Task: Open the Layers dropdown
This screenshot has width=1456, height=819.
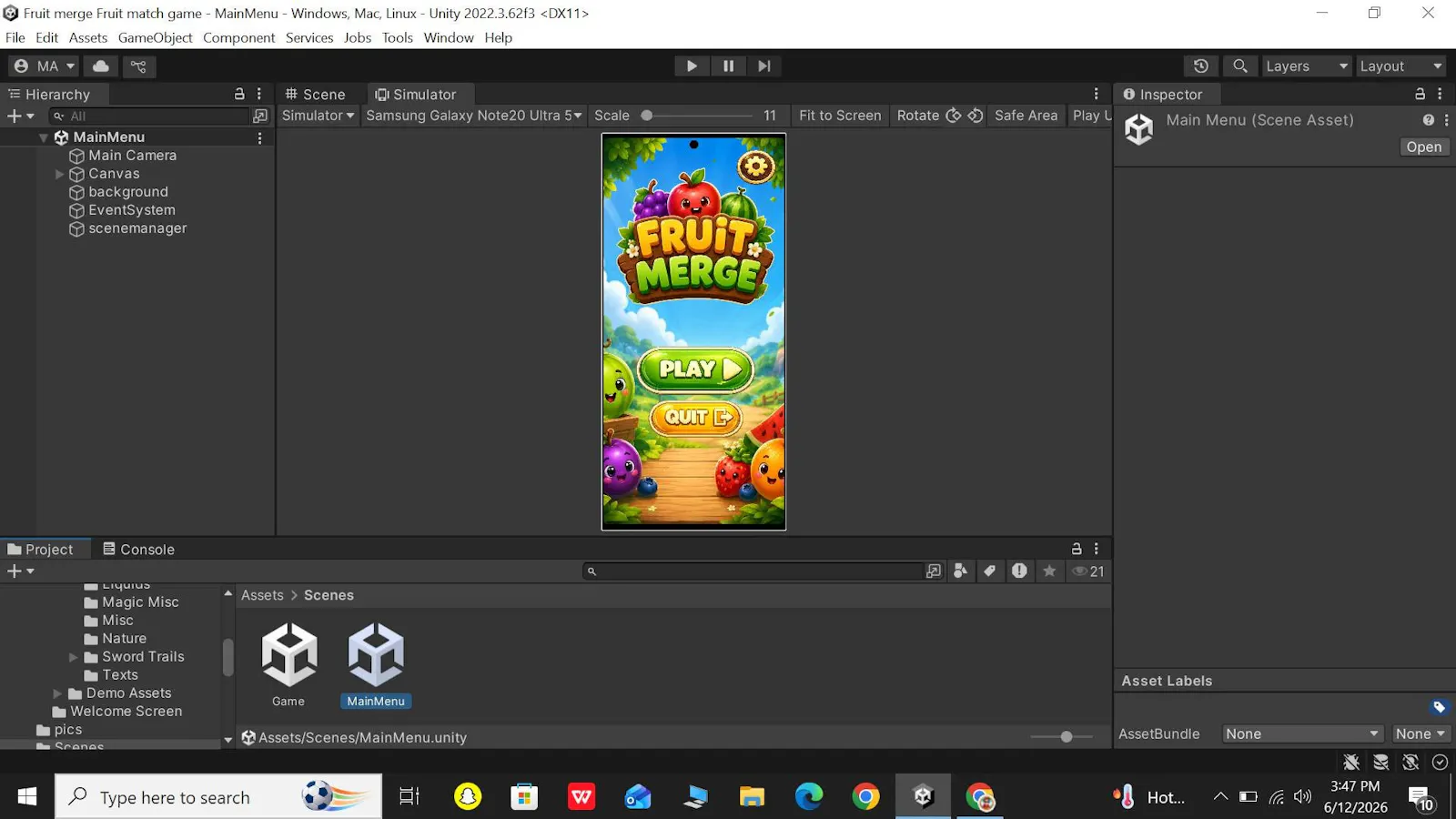Action: point(1307,66)
